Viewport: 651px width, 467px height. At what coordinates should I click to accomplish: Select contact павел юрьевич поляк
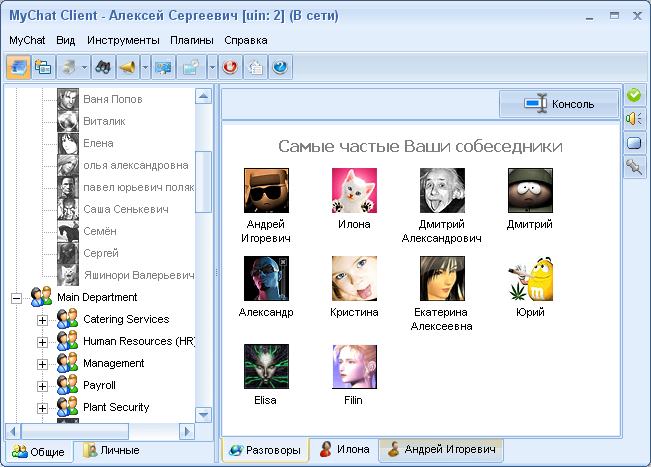139,187
